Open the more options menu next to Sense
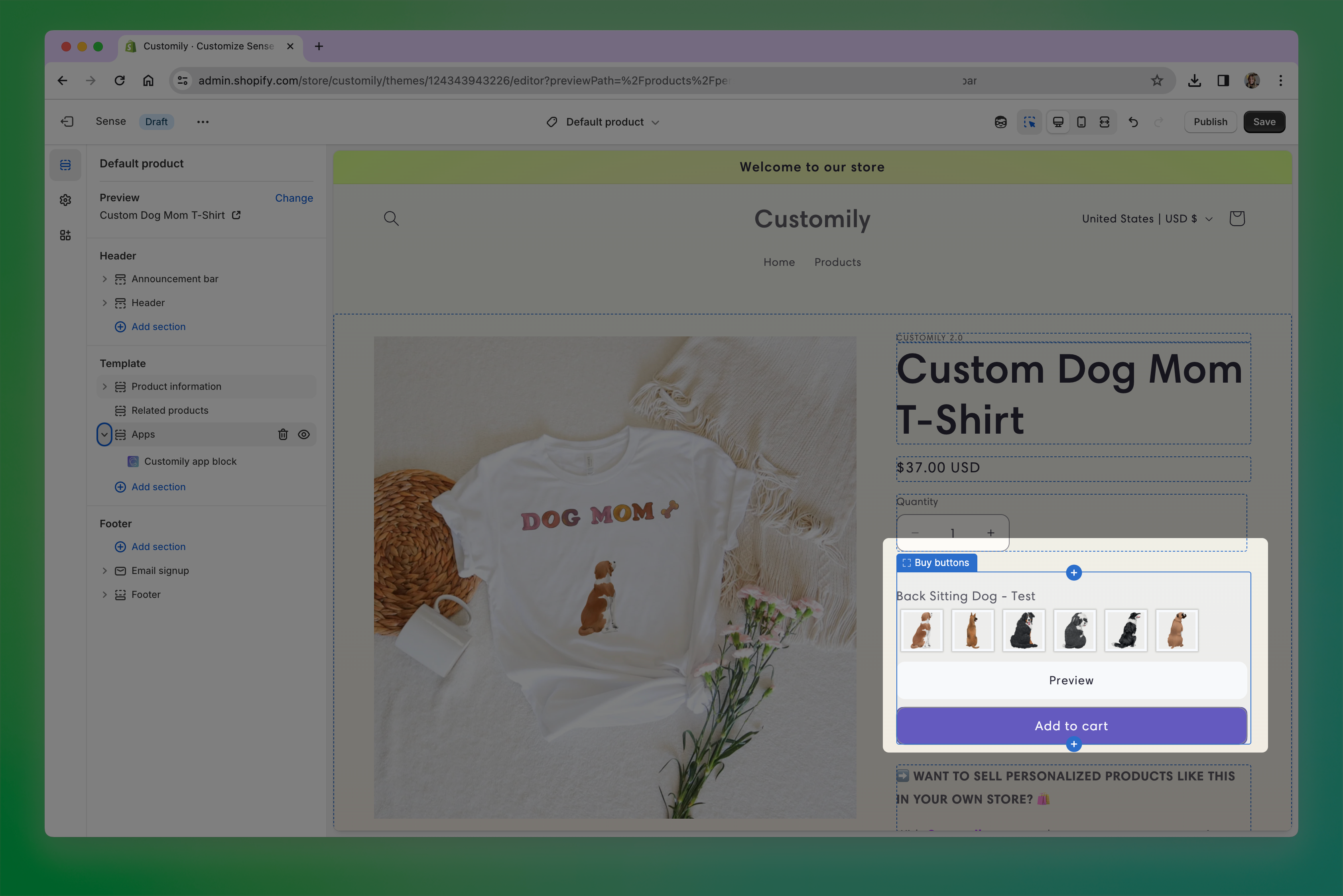 click(203, 122)
